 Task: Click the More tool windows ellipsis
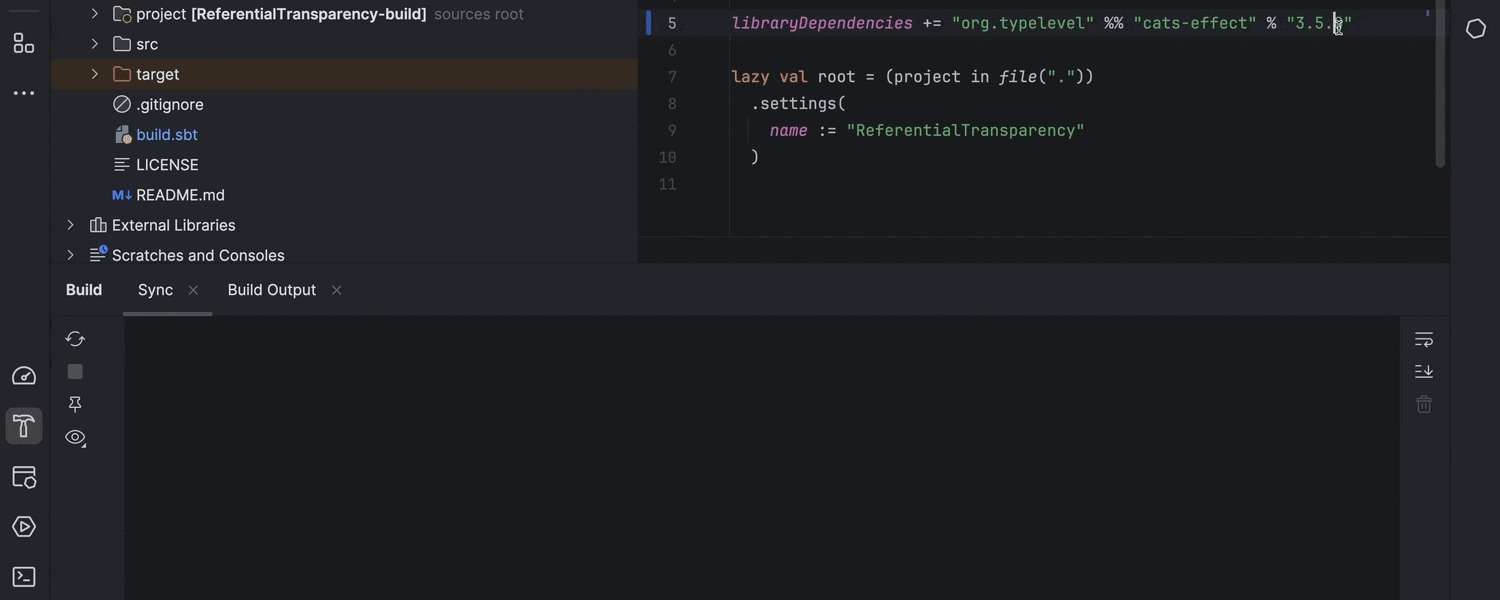(23, 93)
